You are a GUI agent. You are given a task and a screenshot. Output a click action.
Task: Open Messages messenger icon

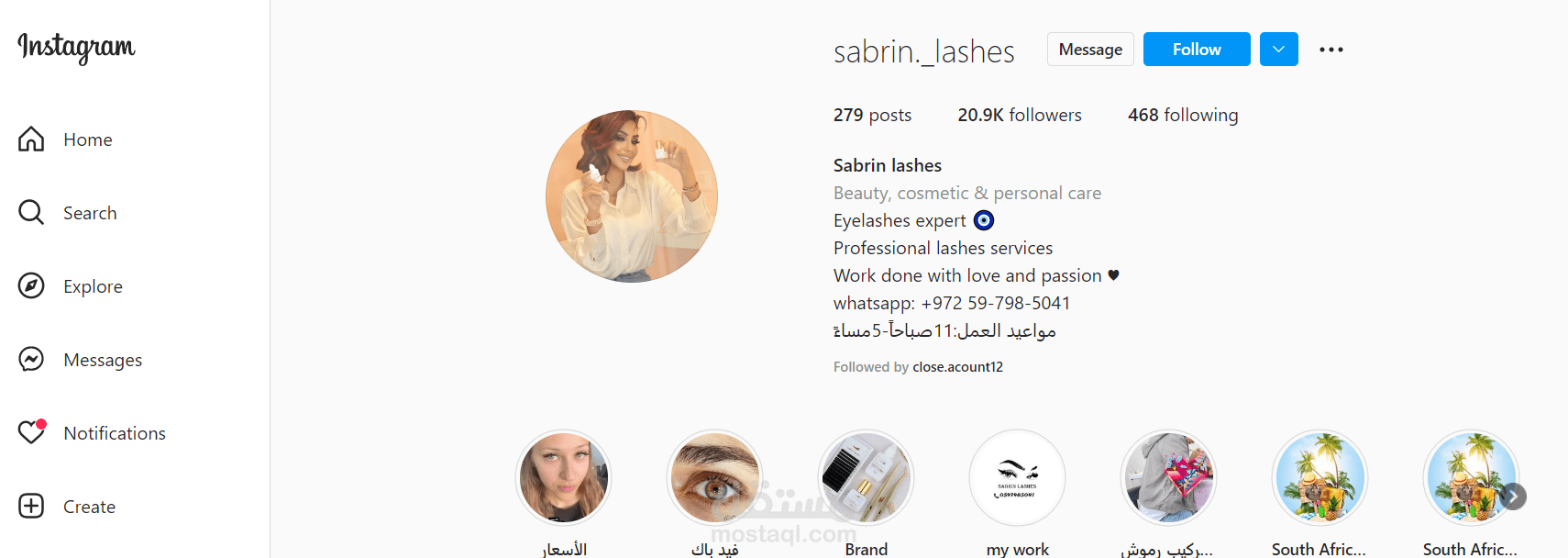(x=31, y=359)
